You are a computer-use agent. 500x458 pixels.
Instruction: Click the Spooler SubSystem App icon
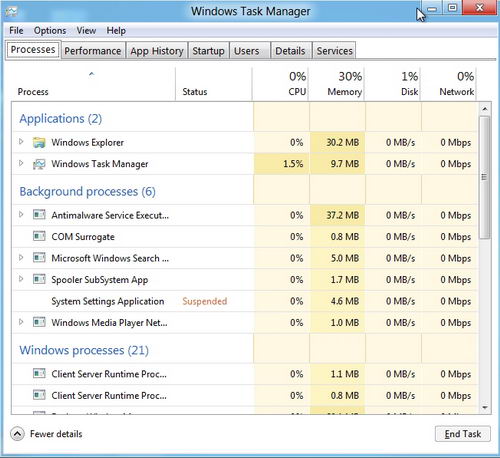point(39,279)
